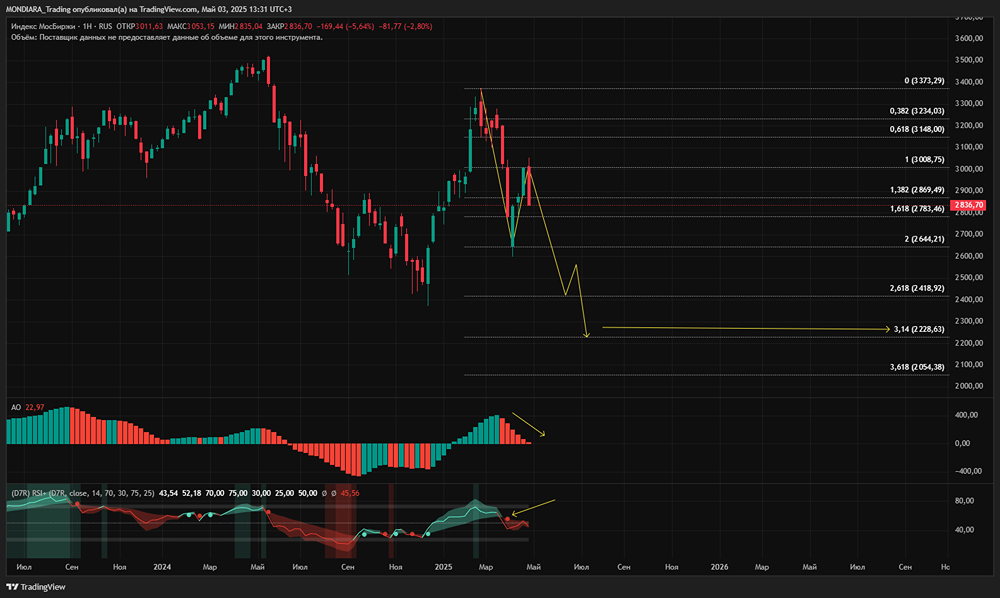This screenshot has width=1000, height=598.
Task: Click the 2500,00 price axis label
Action: click(x=968, y=277)
